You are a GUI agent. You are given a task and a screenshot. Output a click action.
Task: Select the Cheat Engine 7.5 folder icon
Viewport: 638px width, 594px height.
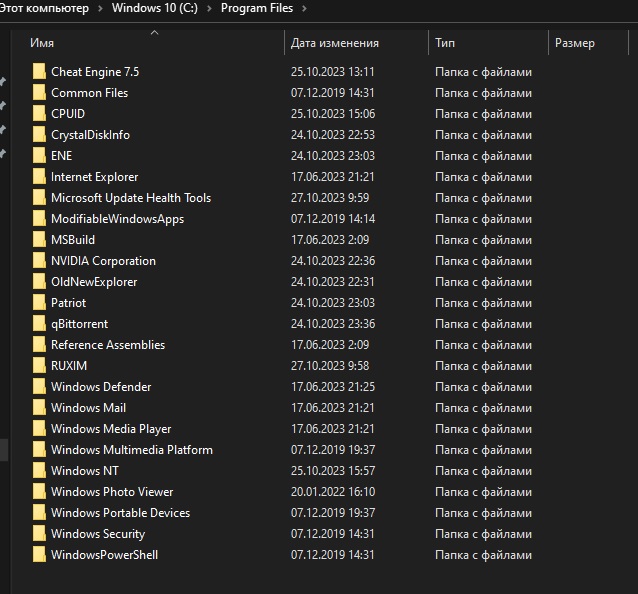(x=39, y=72)
